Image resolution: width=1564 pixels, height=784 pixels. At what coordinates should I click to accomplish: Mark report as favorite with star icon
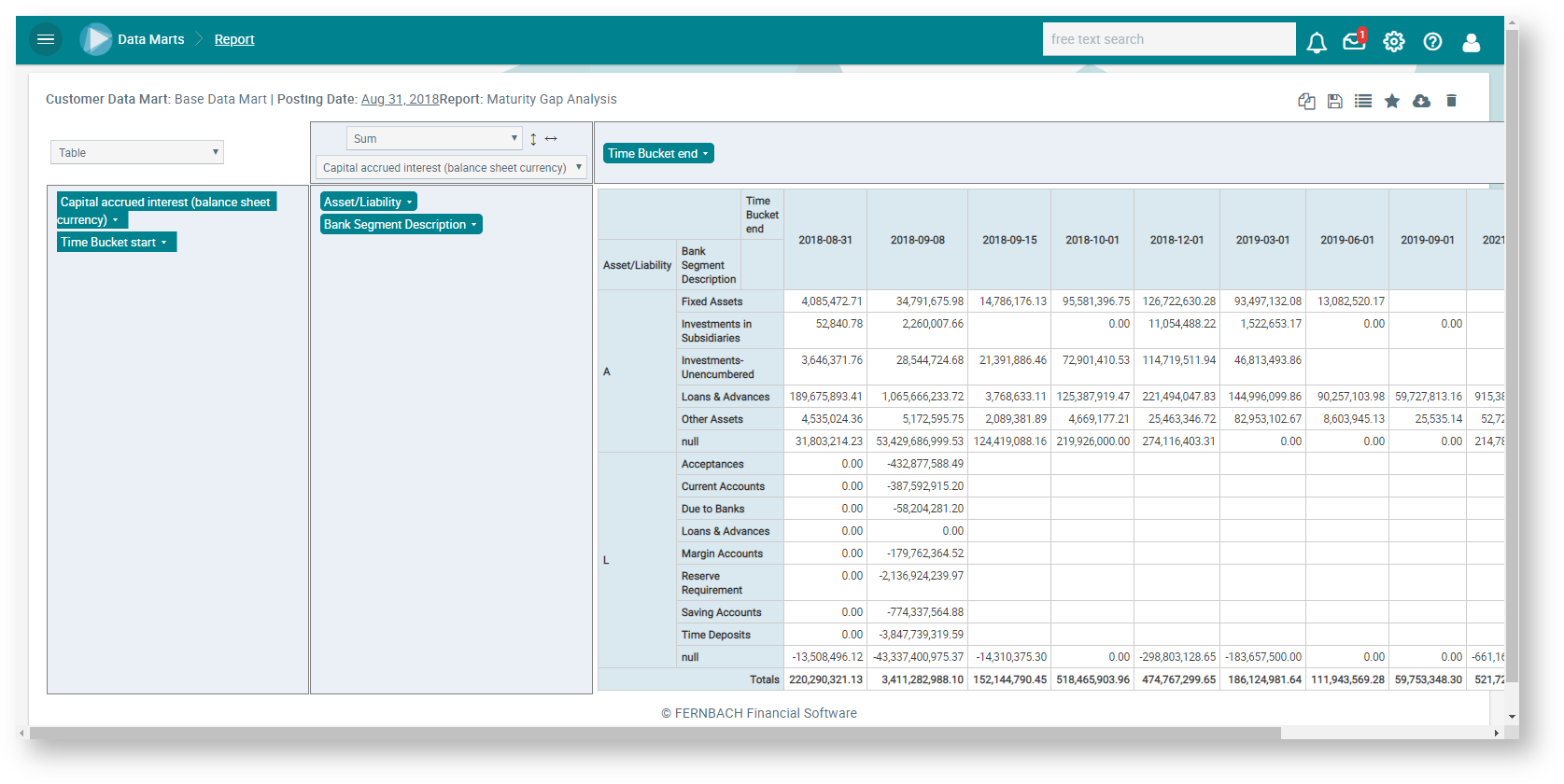tap(1392, 101)
